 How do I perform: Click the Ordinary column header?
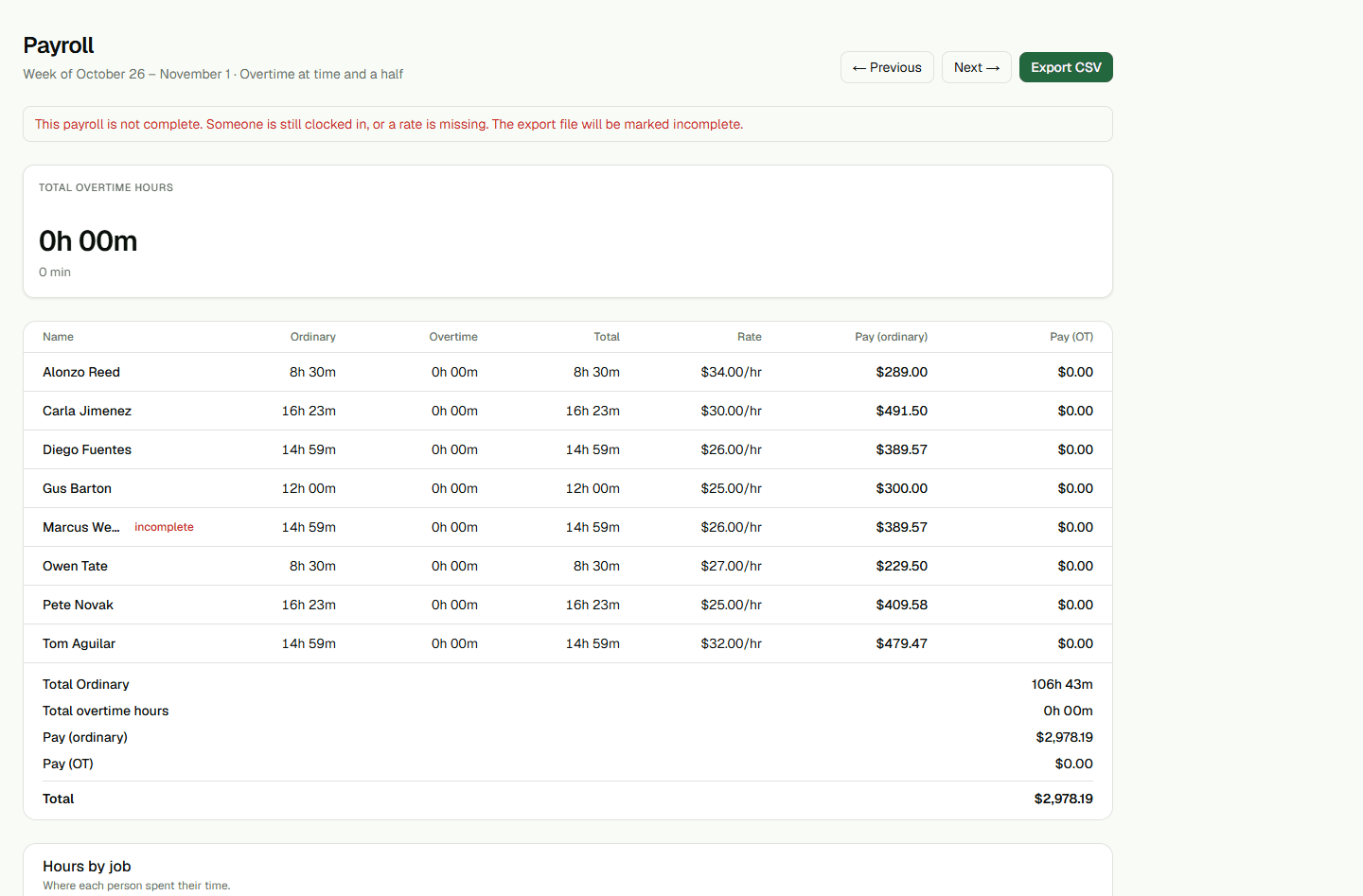point(313,337)
